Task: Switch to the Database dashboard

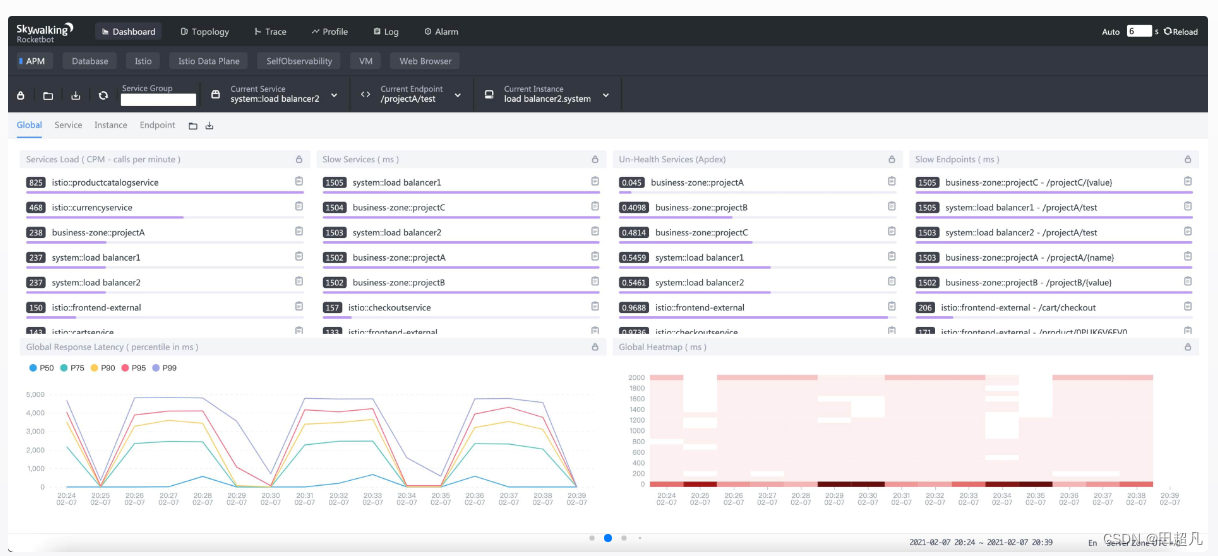Action: pyautogui.click(x=90, y=61)
